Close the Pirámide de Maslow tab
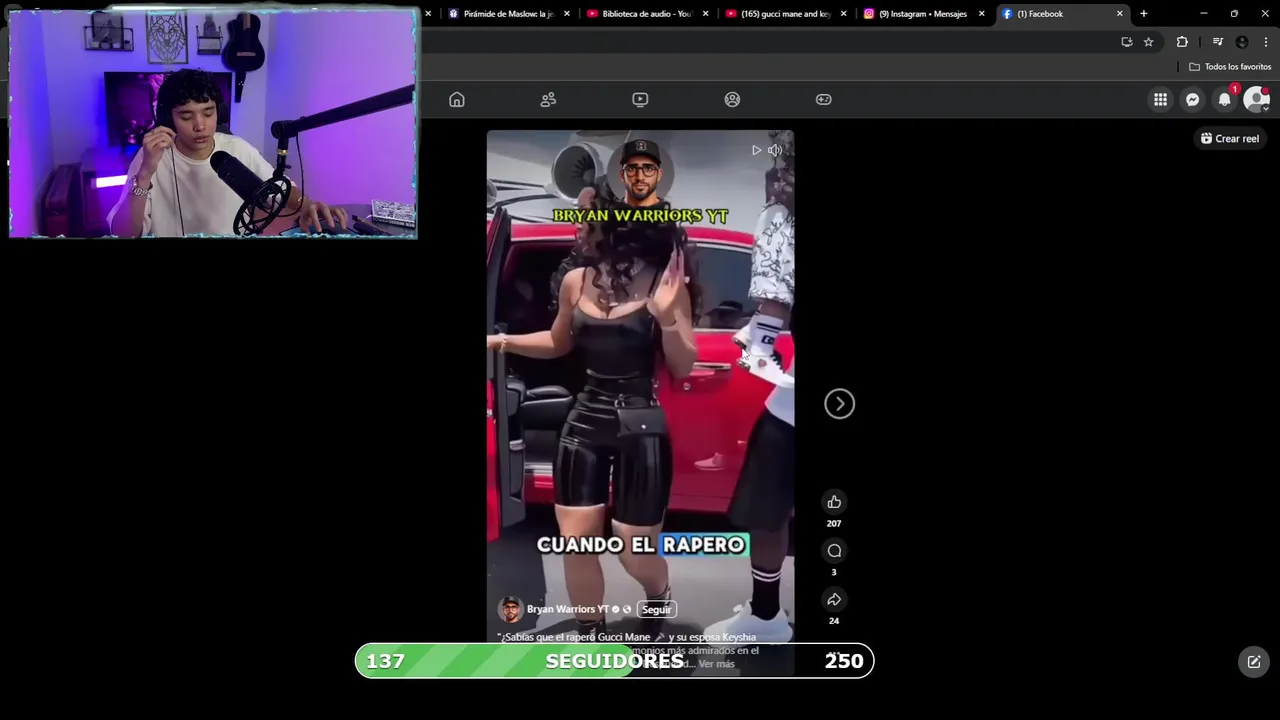Image resolution: width=1280 pixels, height=720 pixels. click(567, 14)
